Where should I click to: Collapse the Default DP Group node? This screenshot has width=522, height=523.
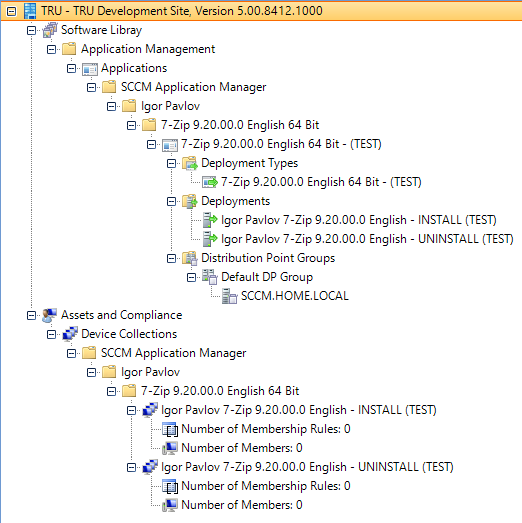click(x=191, y=278)
